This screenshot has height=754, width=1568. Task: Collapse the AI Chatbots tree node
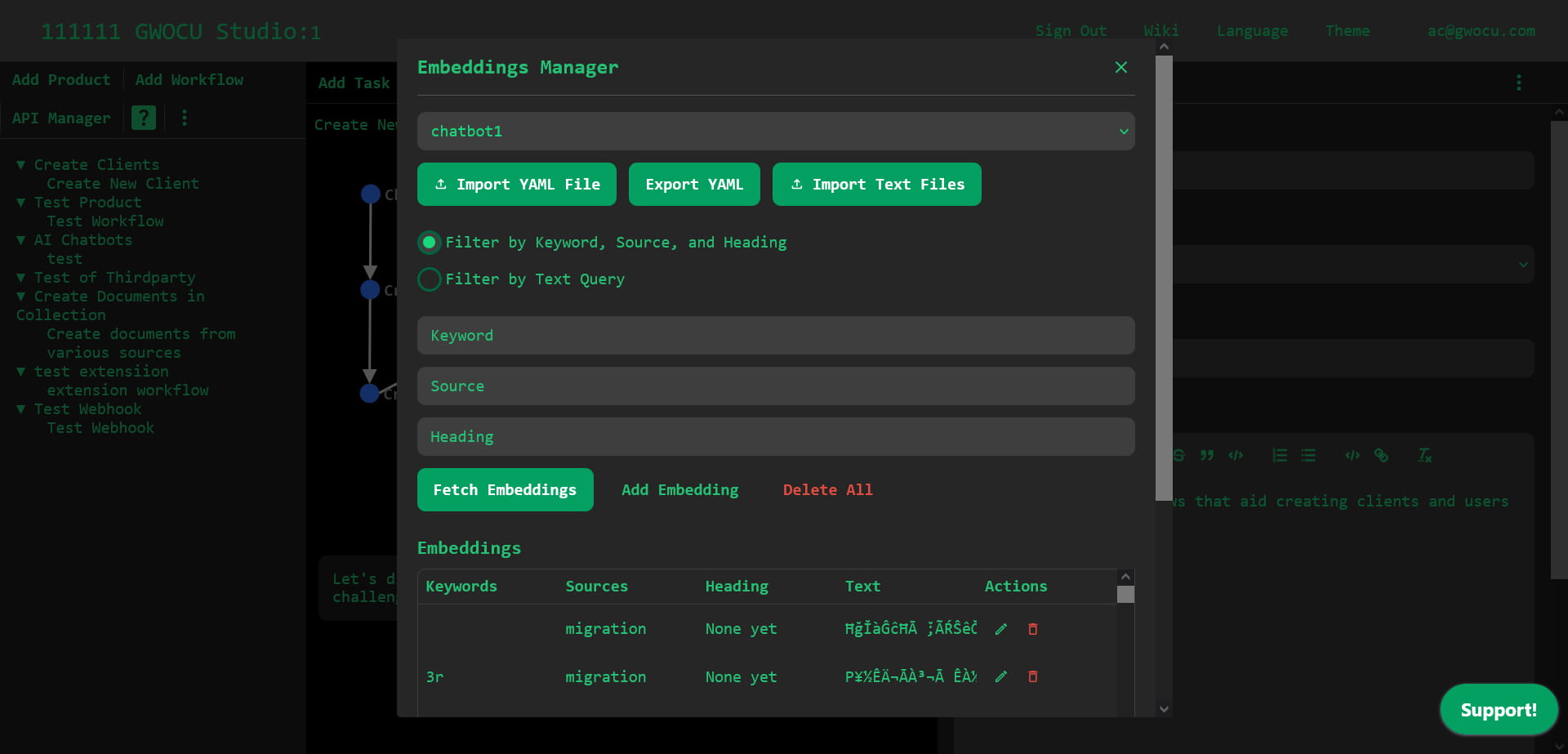[21, 240]
